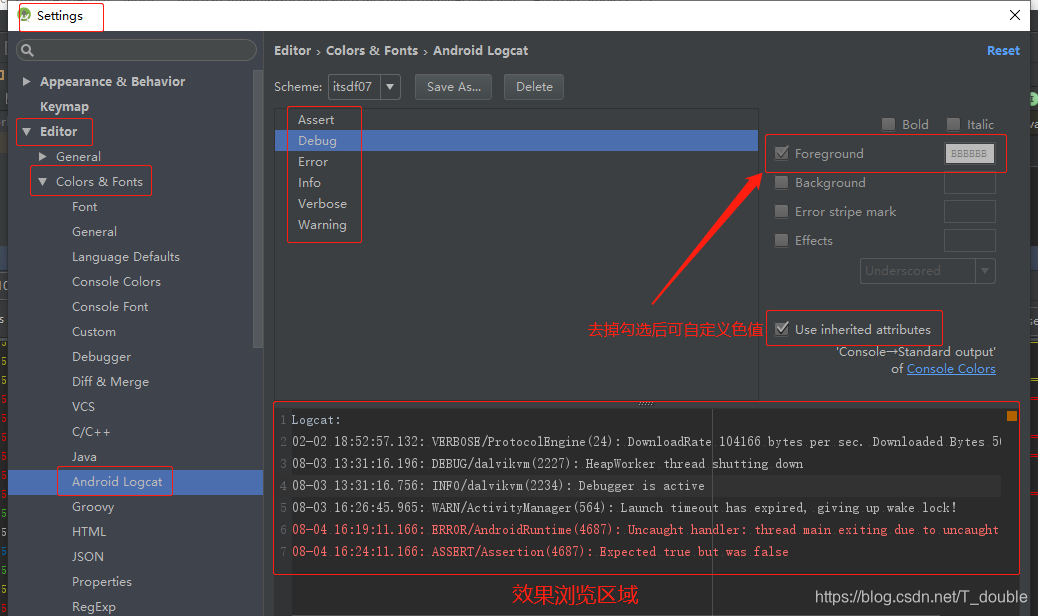Click the search magnifier icon in settings
This screenshot has height=616, width=1038.
pos(27,50)
